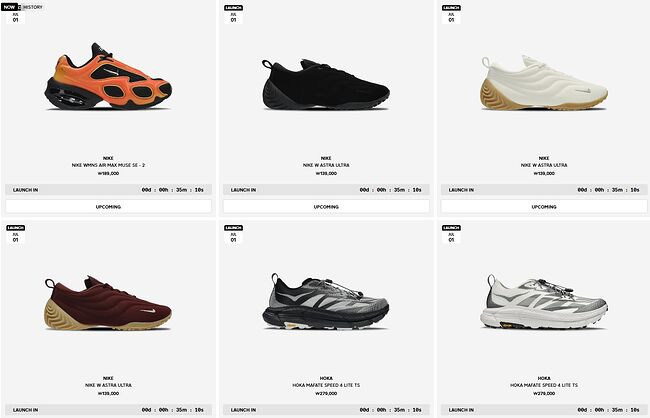Switch to the NOW tab
The image size is (650, 418).
pos(9,7)
